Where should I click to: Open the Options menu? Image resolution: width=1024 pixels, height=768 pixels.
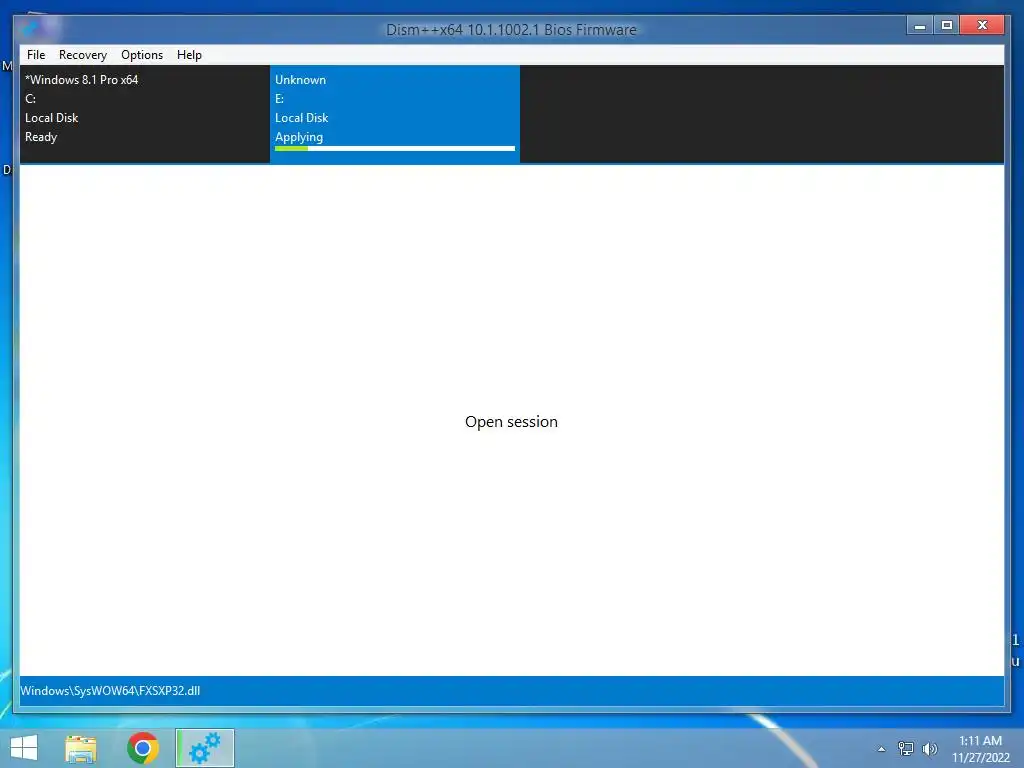[142, 55]
